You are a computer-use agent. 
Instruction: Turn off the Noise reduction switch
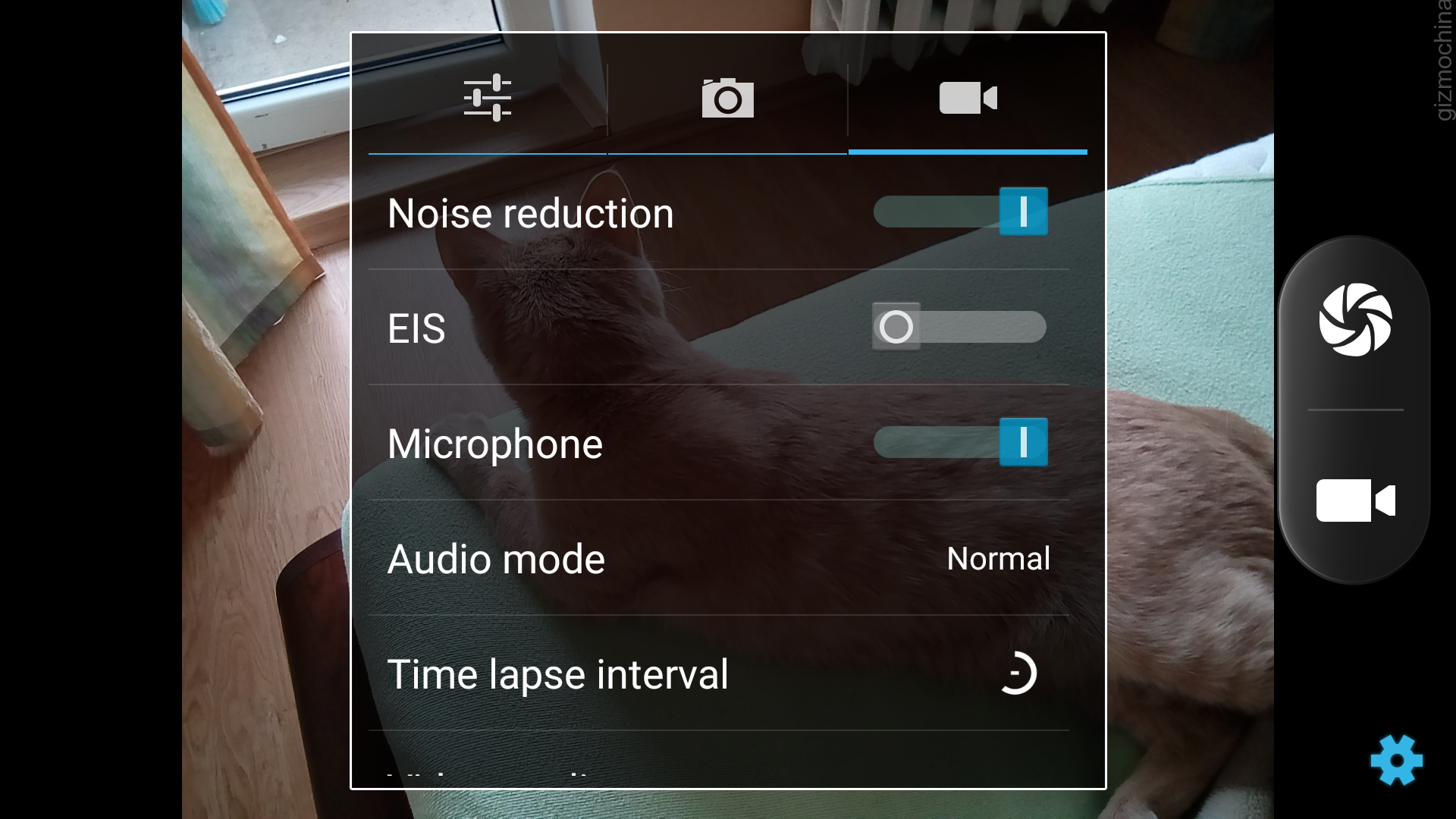[1023, 212]
